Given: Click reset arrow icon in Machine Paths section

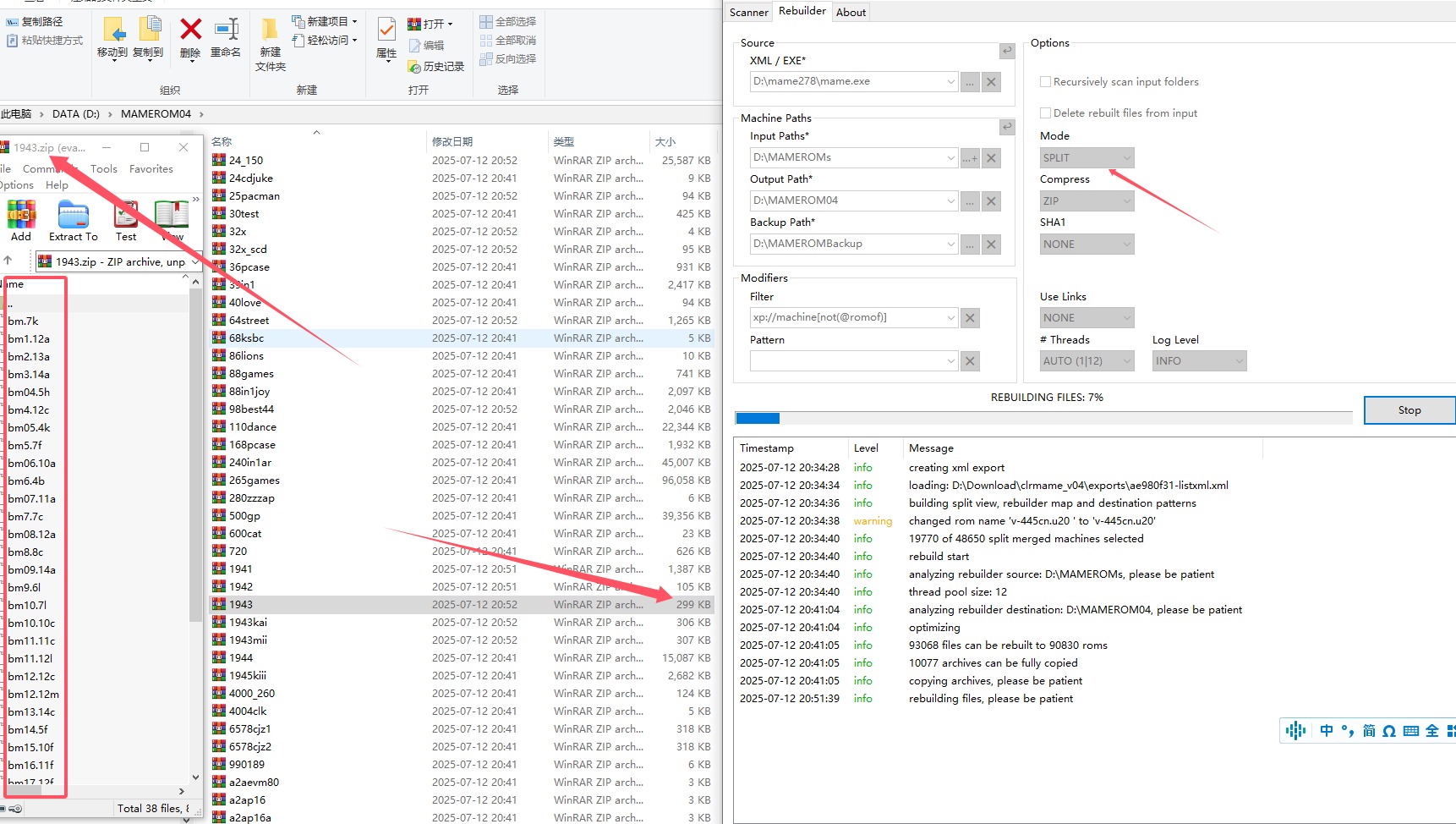Looking at the screenshot, I should [x=1007, y=127].
